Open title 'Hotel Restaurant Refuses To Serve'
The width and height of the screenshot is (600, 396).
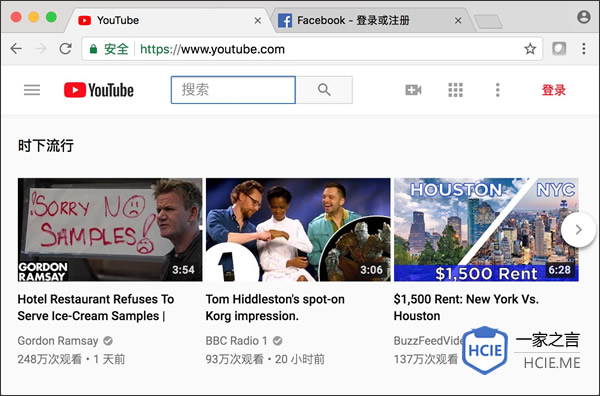[96, 307]
